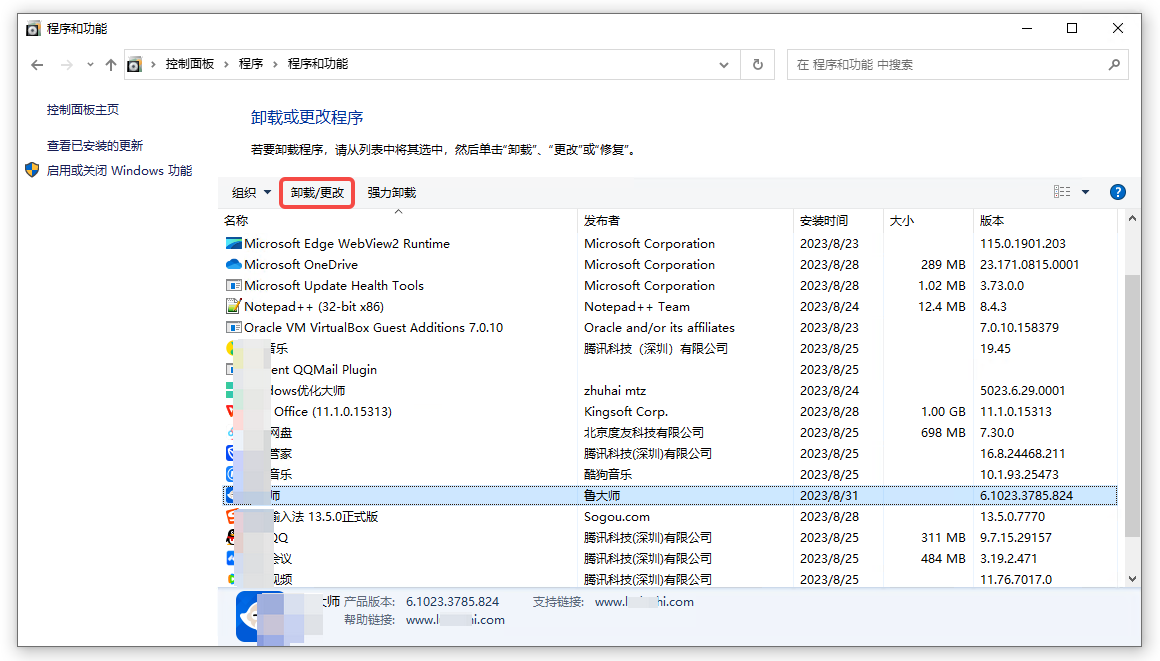This screenshot has height=661, width=1160.
Task: Click the large program icon in details pane
Action: pos(259,616)
